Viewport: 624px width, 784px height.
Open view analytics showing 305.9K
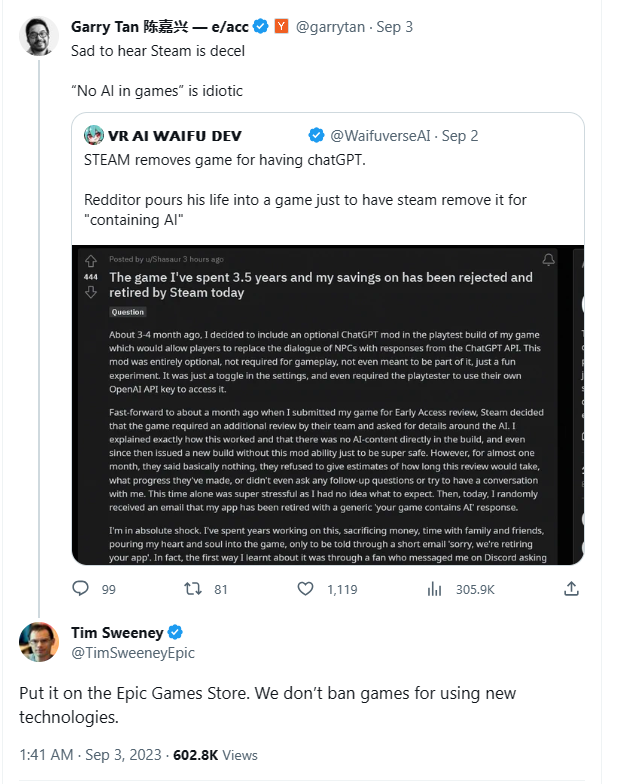pyautogui.click(x=435, y=589)
